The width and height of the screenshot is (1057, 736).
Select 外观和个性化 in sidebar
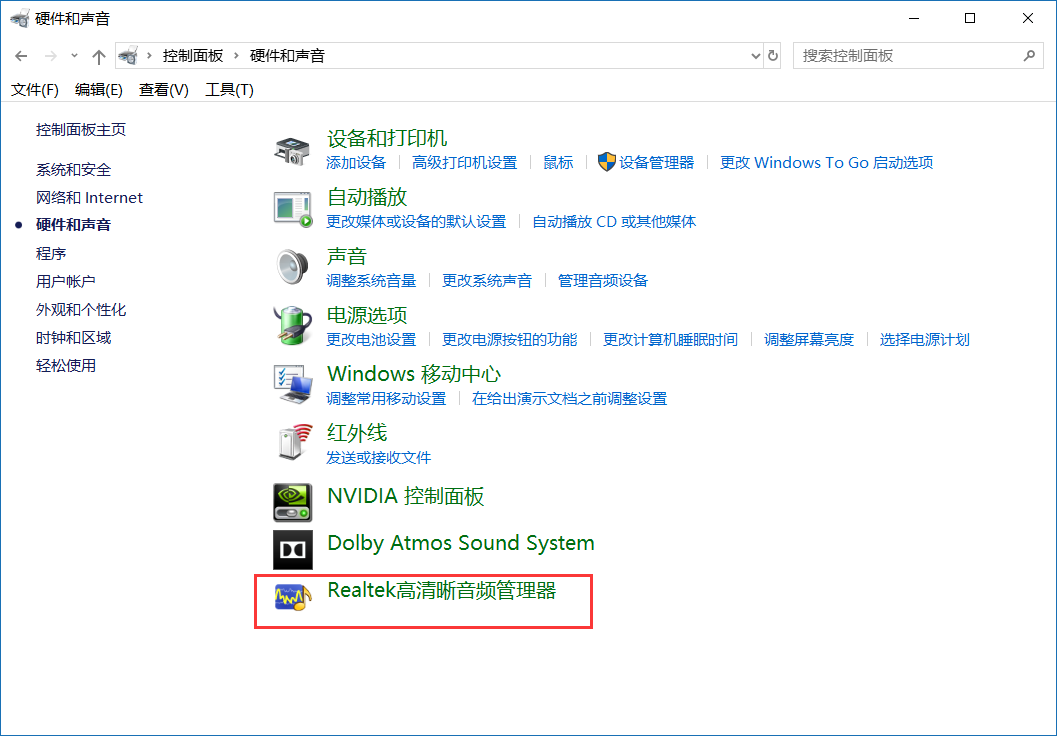(x=81, y=309)
